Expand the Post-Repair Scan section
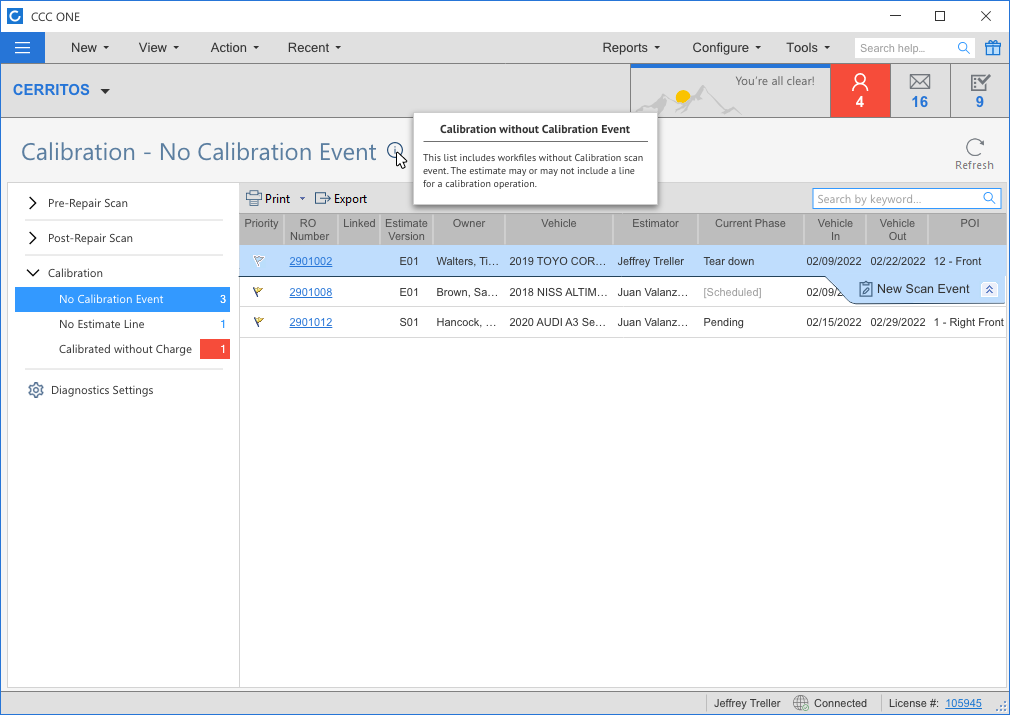 coord(33,238)
